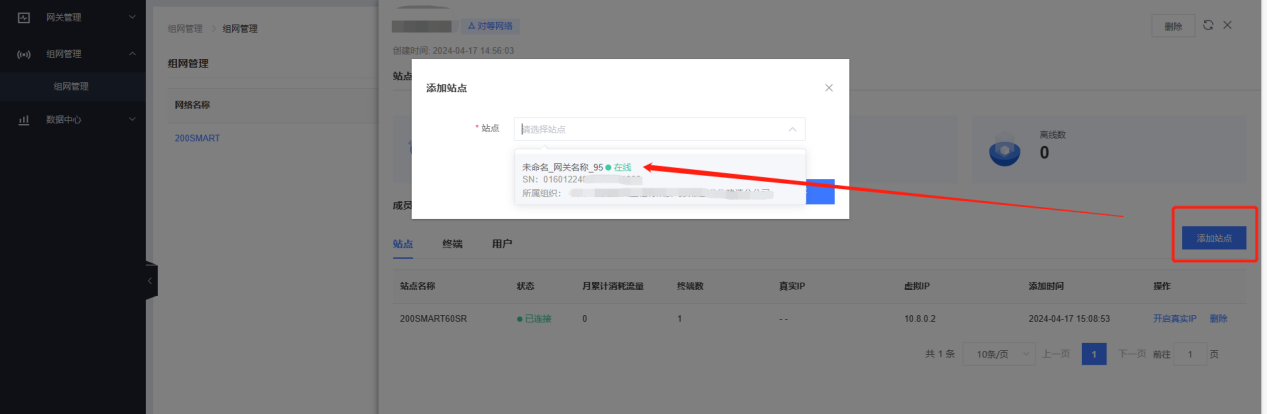Click the 开启真实IP link
This screenshot has width=1267, height=414.
pyautogui.click(x=1174, y=318)
